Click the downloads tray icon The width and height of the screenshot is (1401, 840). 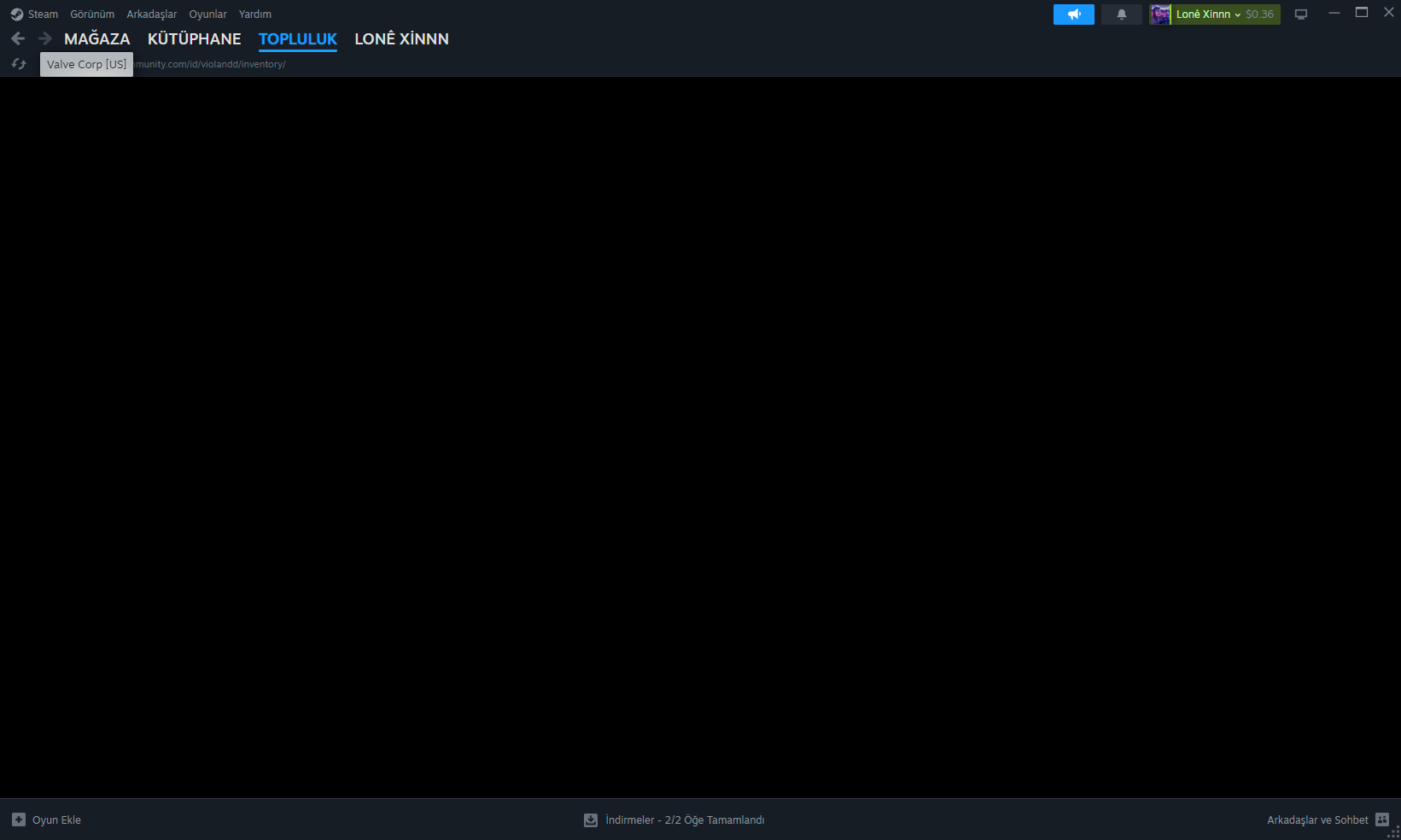tap(591, 820)
